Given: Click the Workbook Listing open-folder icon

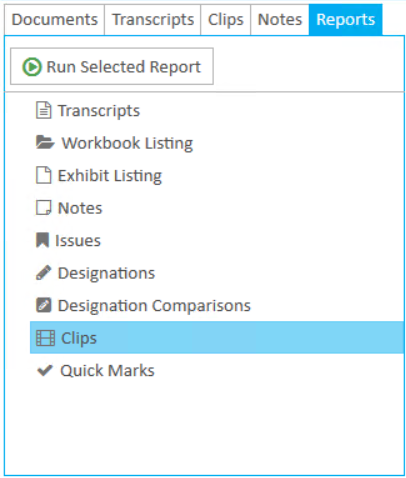Looking at the screenshot, I should (45, 143).
